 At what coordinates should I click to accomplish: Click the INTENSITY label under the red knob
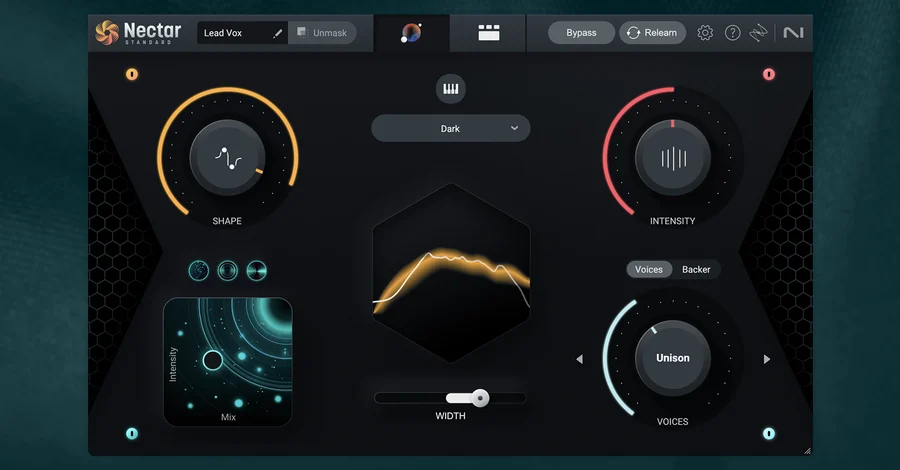click(x=672, y=221)
